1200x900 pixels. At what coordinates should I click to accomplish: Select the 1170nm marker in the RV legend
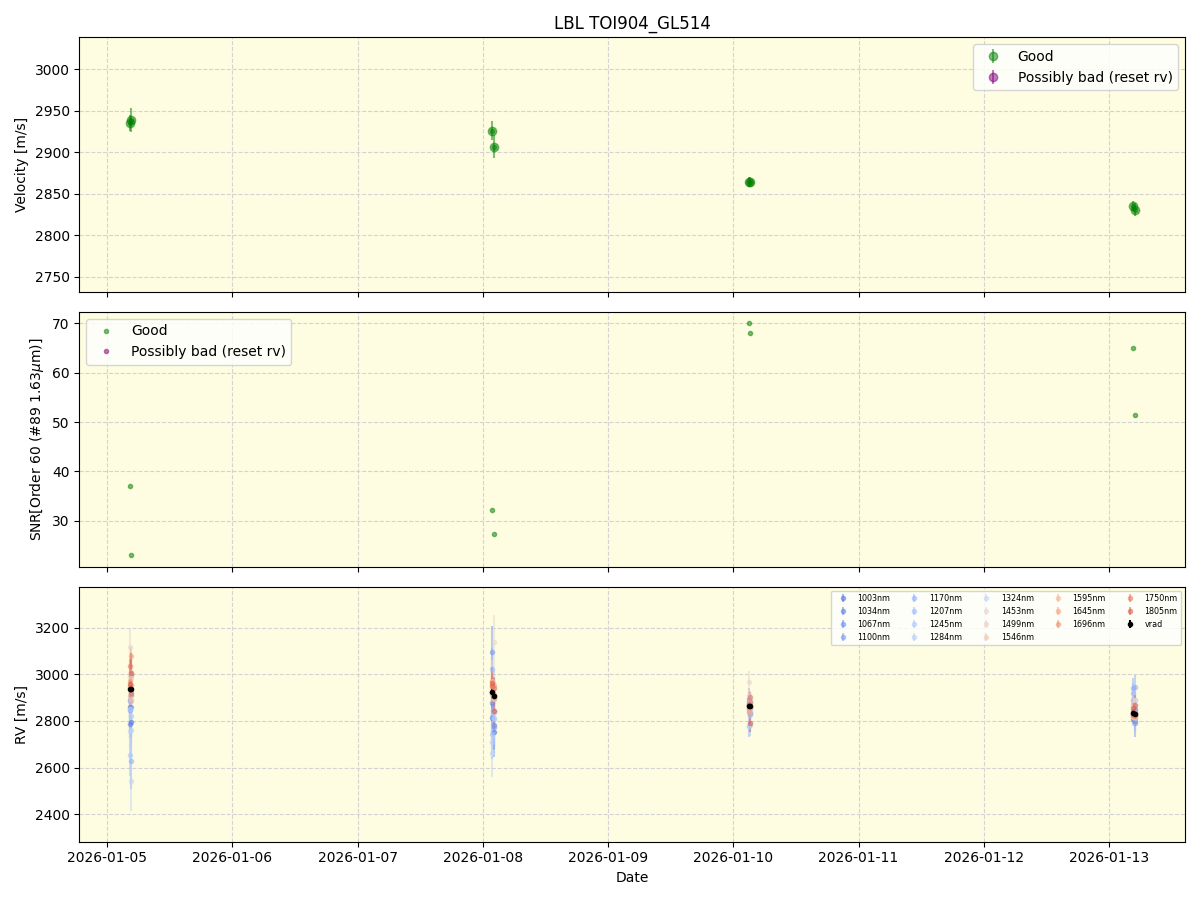click(x=912, y=599)
